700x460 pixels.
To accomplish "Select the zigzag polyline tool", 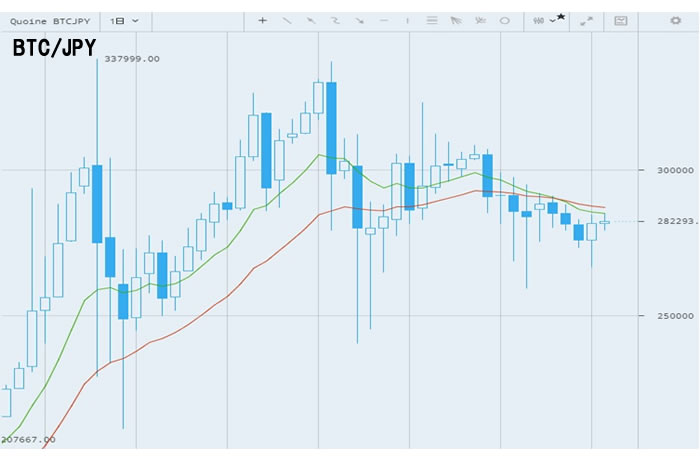I will coord(335,21).
